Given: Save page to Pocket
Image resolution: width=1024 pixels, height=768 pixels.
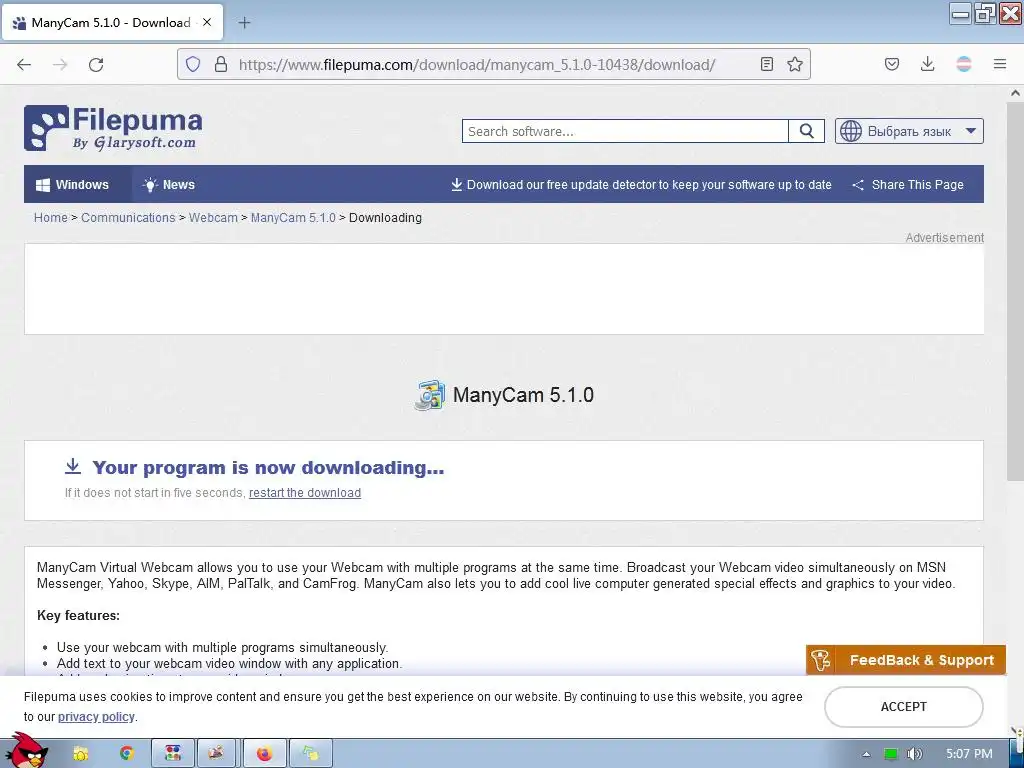Looking at the screenshot, I should (x=891, y=64).
